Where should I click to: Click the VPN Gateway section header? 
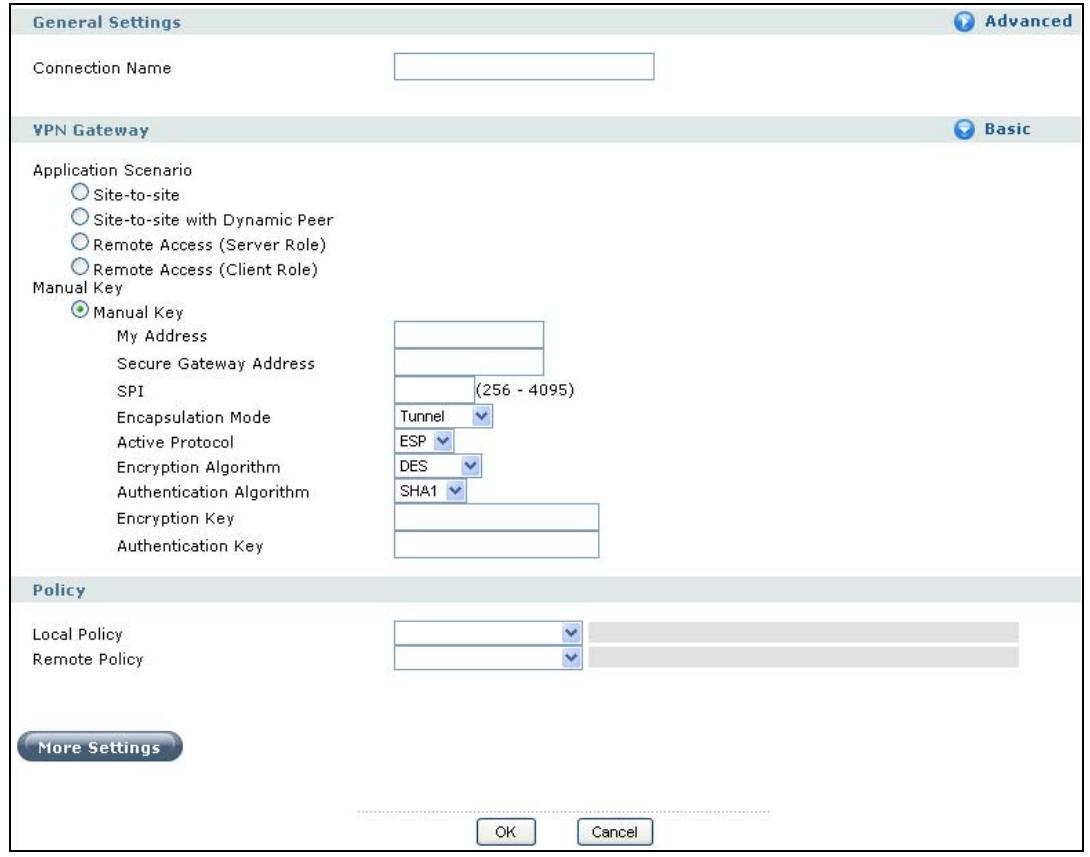coord(90,130)
